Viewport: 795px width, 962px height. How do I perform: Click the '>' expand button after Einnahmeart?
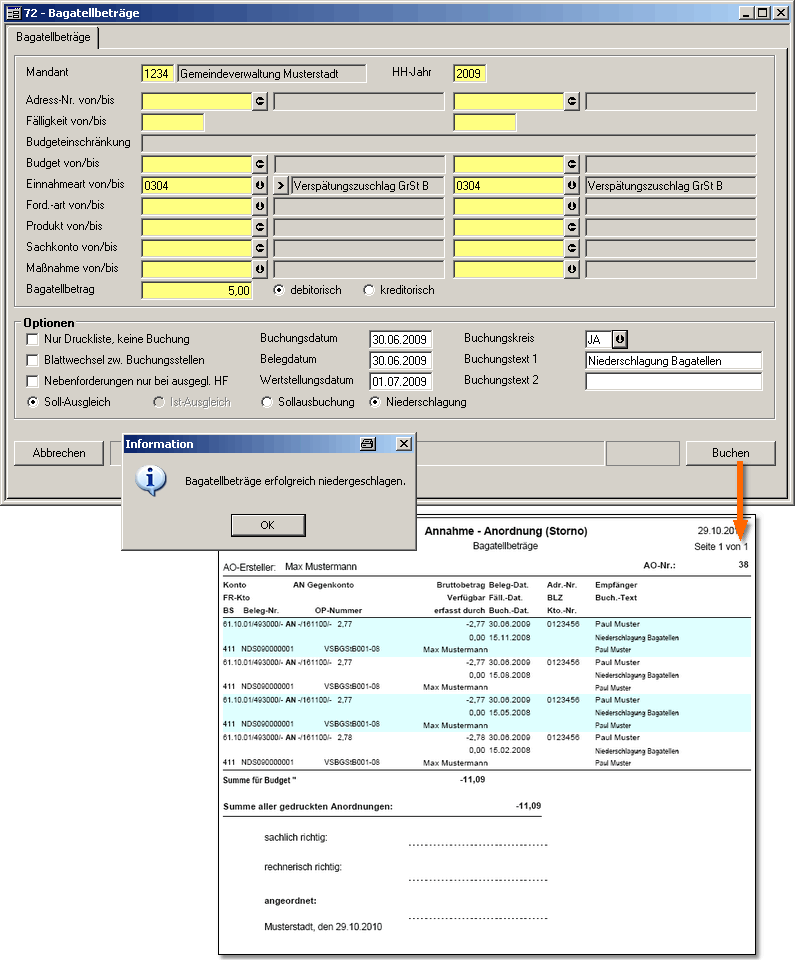[x=280, y=185]
